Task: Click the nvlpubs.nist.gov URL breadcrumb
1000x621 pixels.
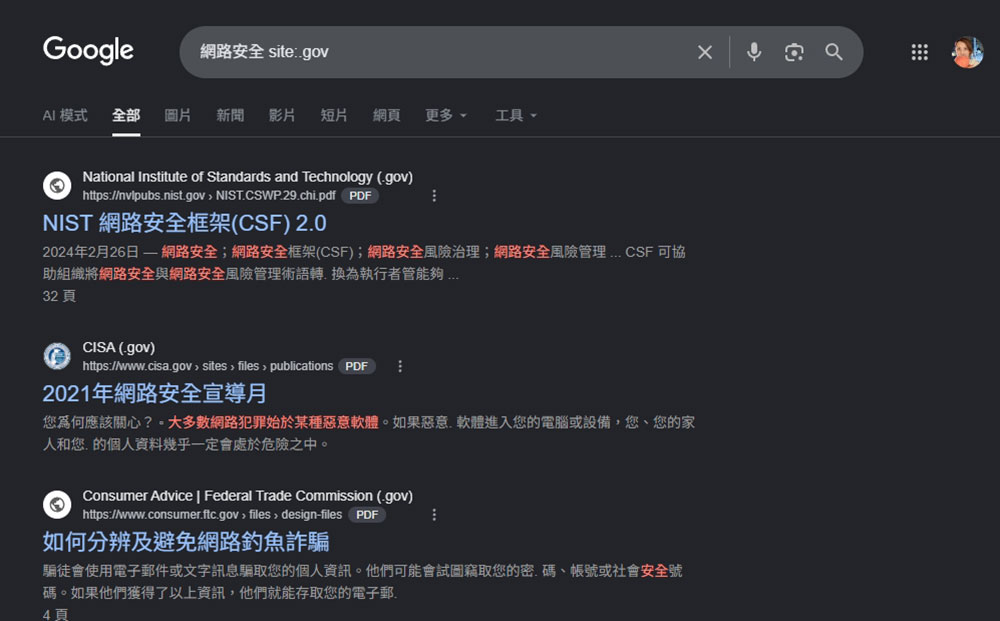Action: (x=209, y=196)
